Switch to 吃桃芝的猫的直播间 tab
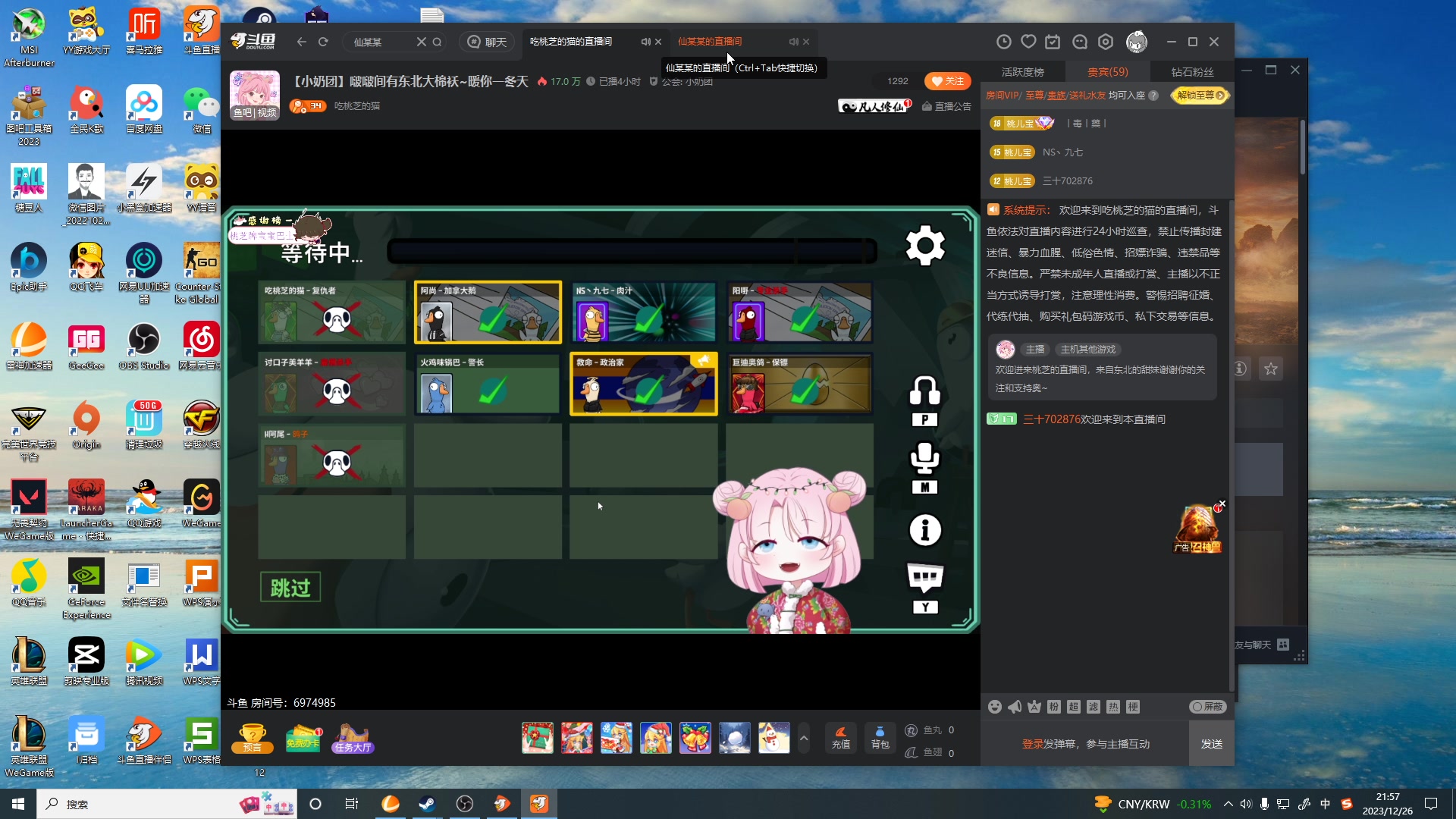Viewport: 1456px width, 819px height. [571, 42]
